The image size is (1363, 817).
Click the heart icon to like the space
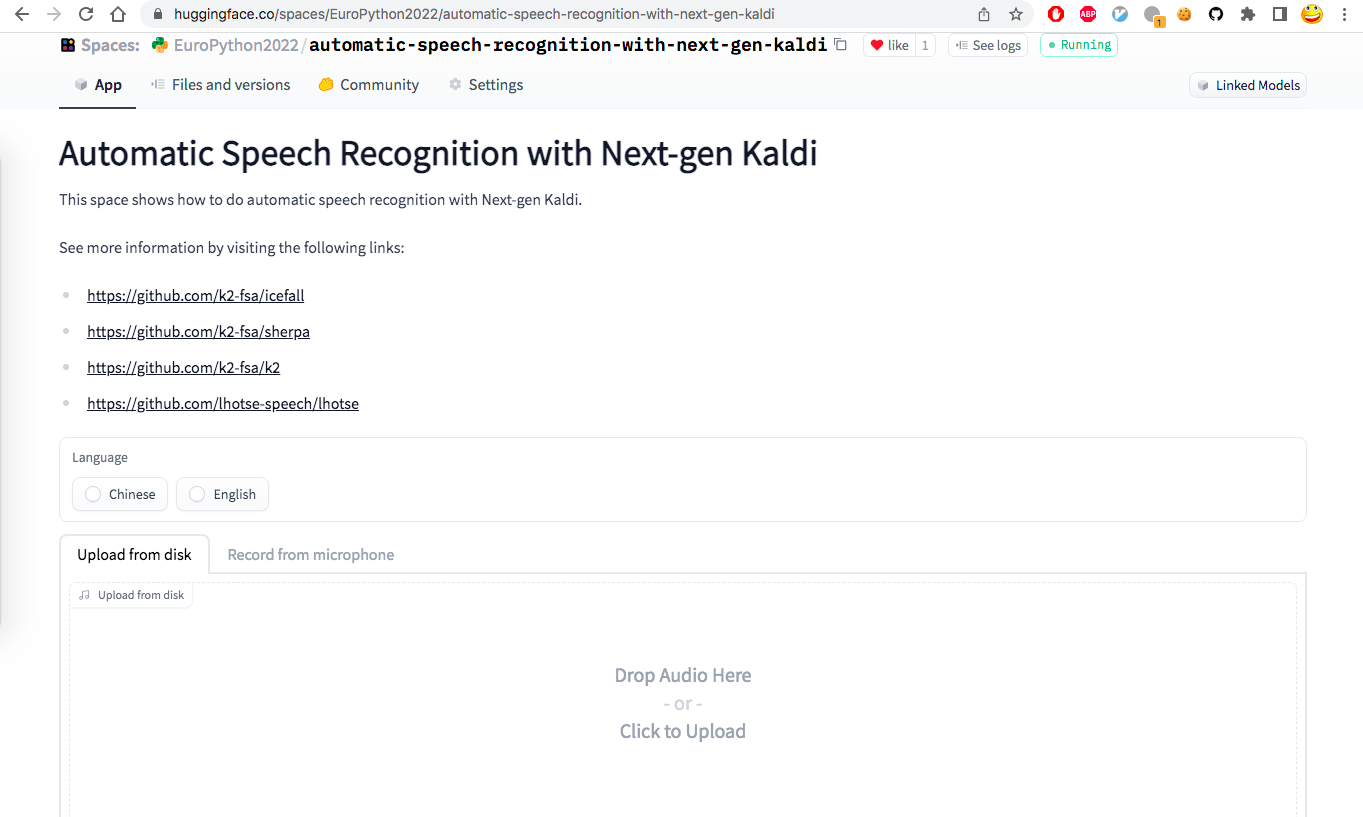click(x=877, y=45)
